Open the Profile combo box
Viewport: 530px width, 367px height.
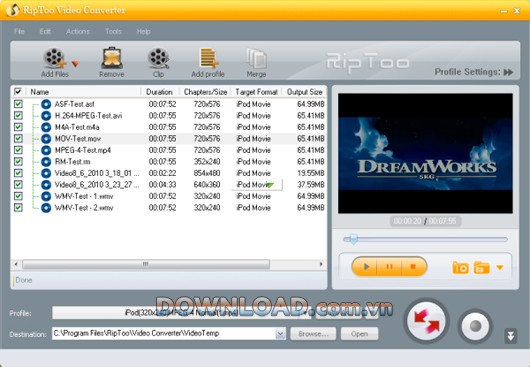point(181,313)
